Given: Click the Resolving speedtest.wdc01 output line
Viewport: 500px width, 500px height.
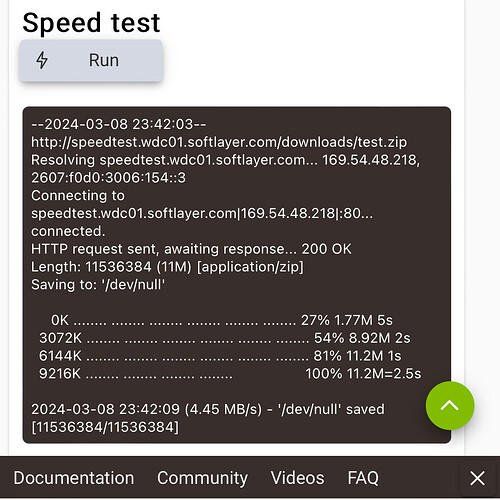Looking at the screenshot, I should pyautogui.click(x=226, y=160).
